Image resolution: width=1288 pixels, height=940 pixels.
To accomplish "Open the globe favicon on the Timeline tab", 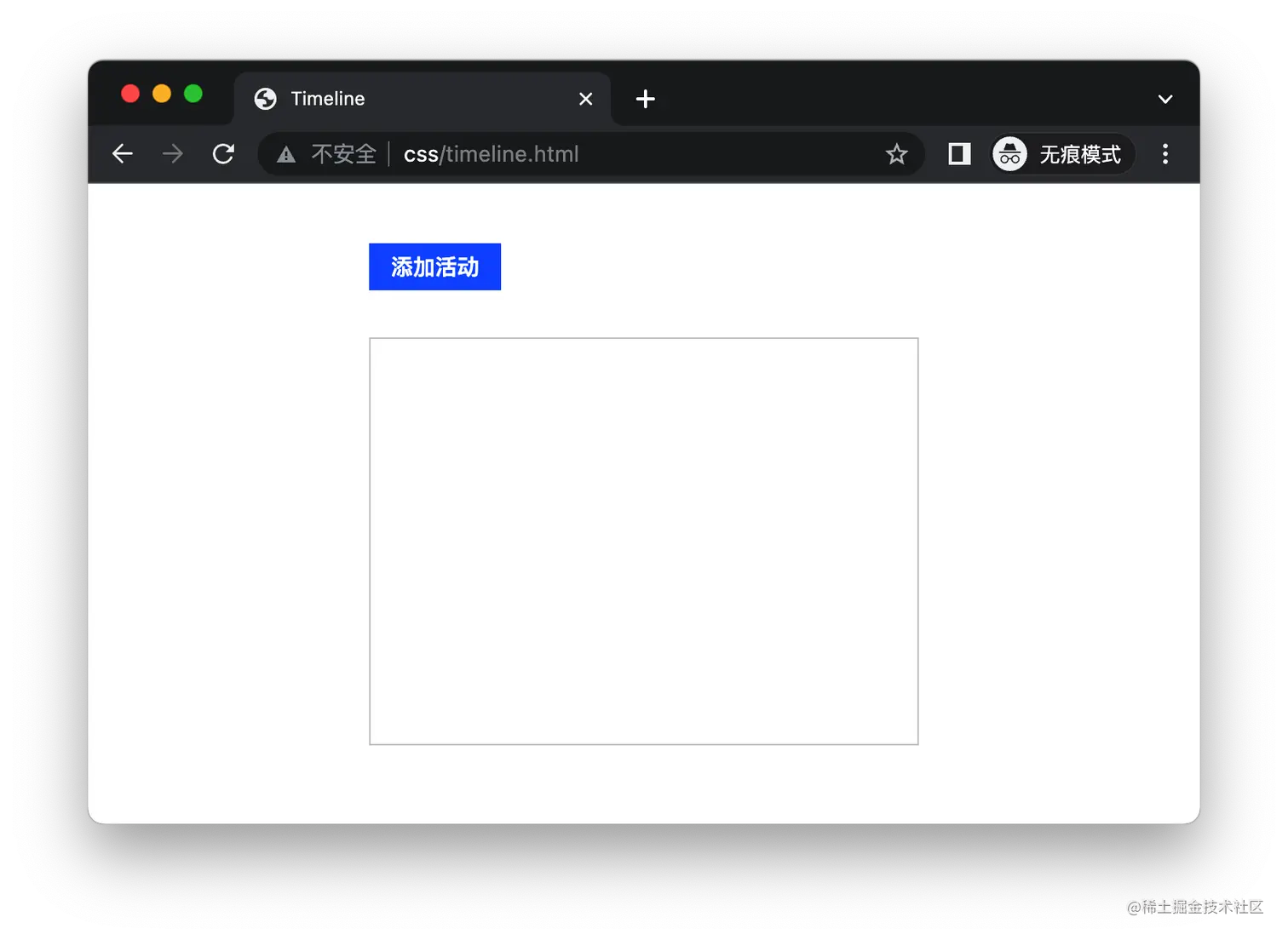I will (265, 99).
